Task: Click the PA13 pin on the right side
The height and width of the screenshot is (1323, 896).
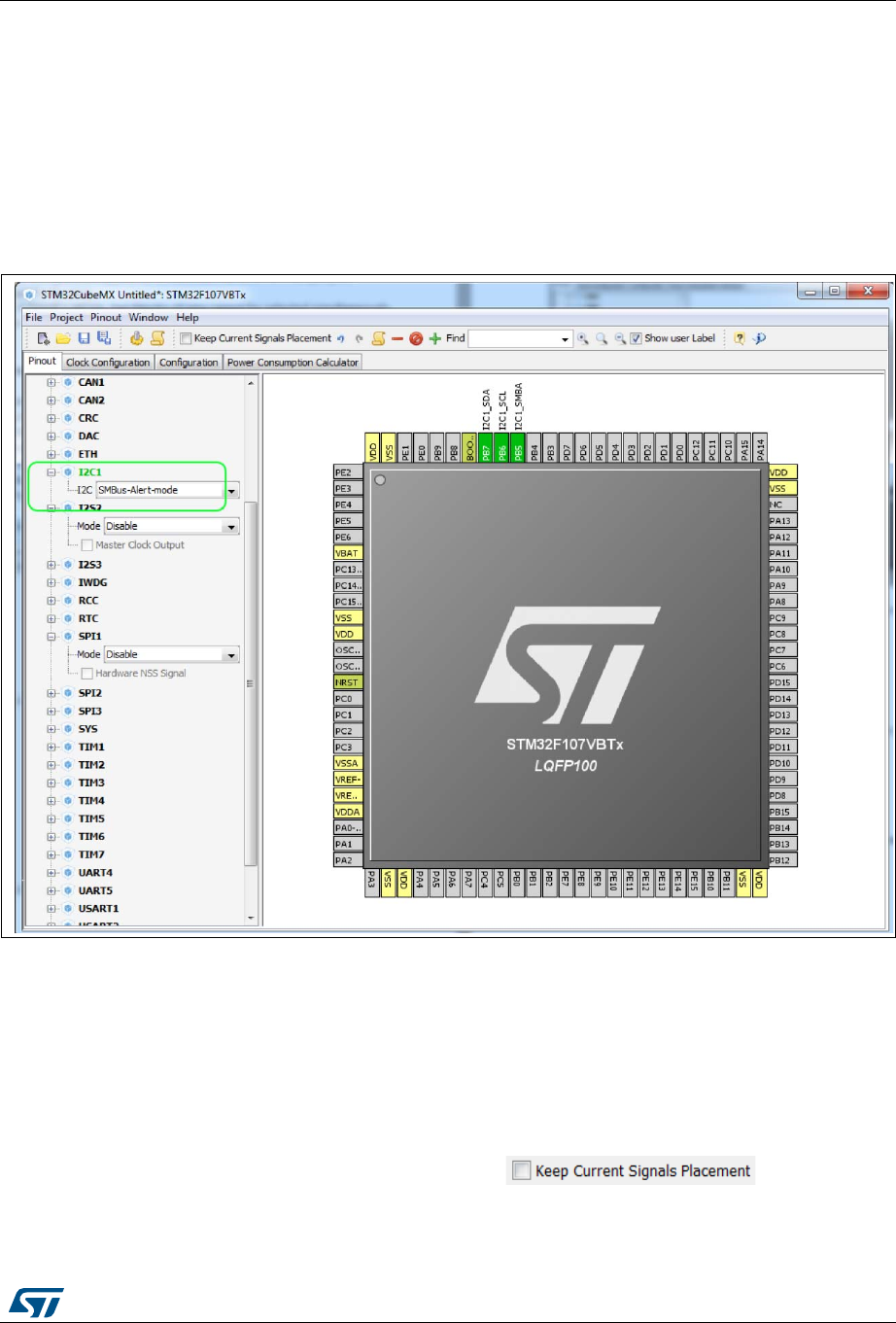Action: (x=782, y=521)
